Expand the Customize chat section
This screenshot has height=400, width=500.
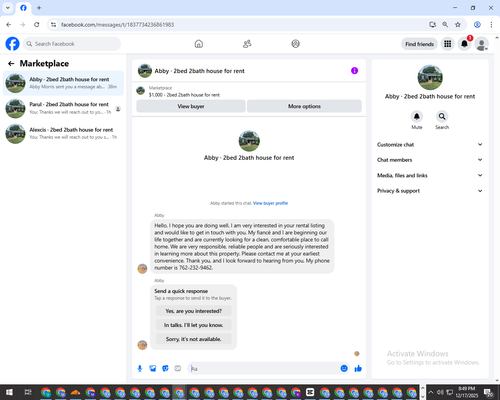tap(430, 144)
